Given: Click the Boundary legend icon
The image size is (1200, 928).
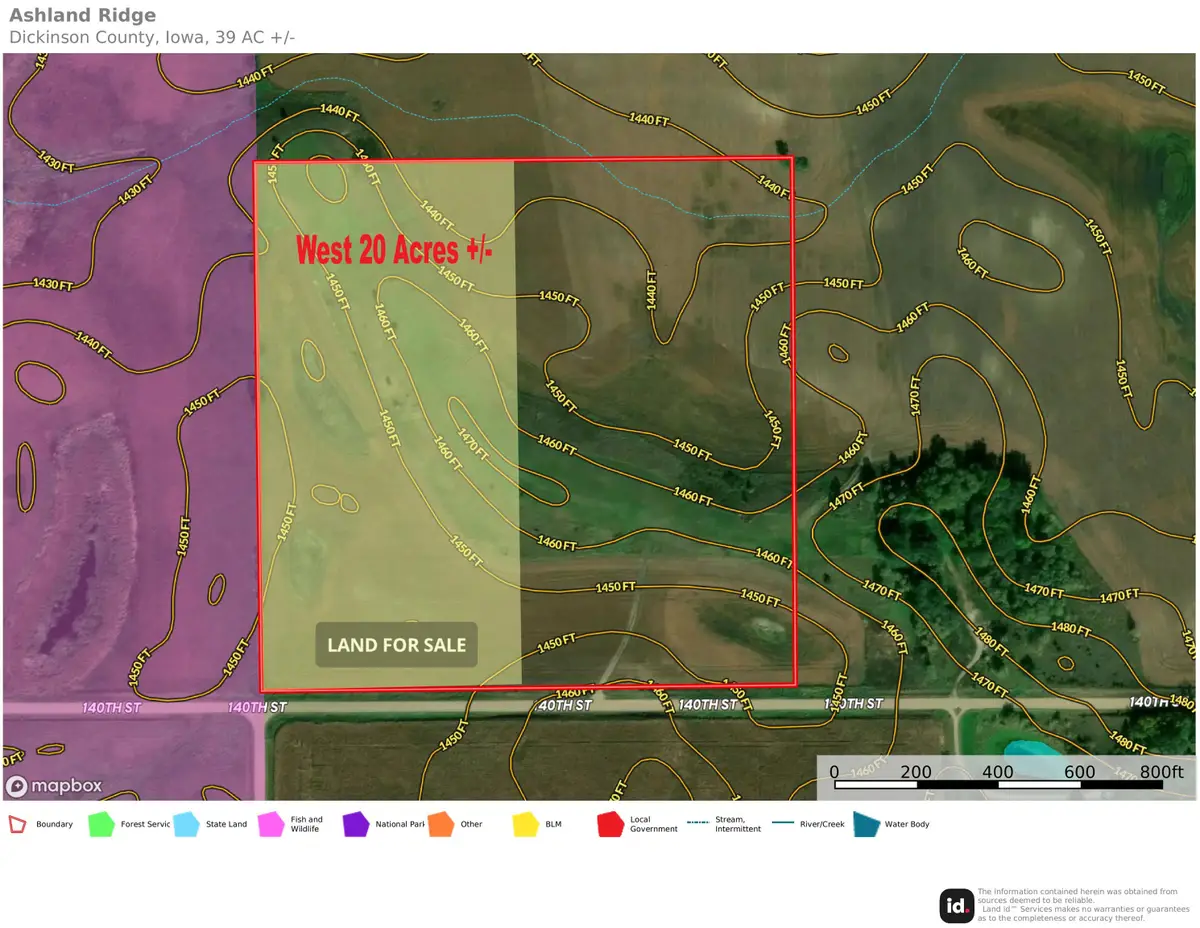Looking at the screenshot, I should coord(17,824).
